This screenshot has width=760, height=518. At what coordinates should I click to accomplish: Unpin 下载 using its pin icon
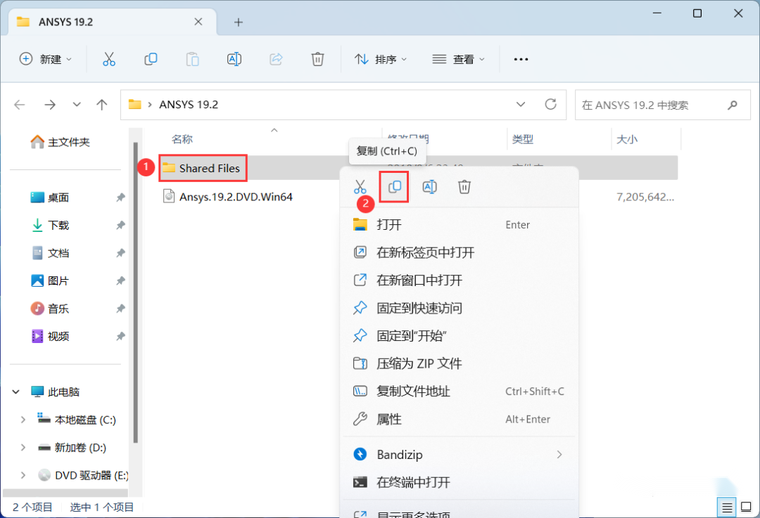[120, 225]
